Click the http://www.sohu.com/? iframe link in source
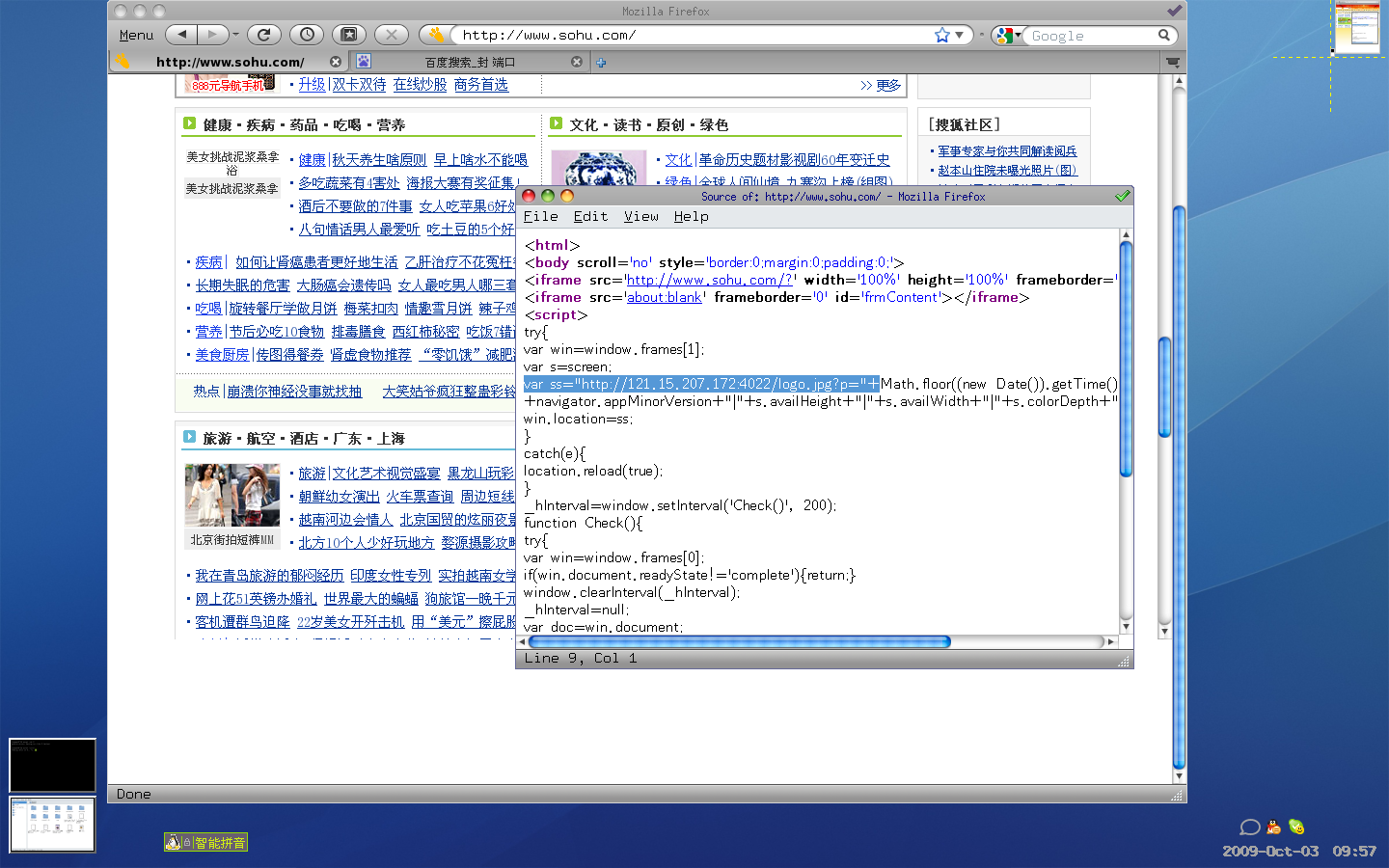 (x=709, y=280)
